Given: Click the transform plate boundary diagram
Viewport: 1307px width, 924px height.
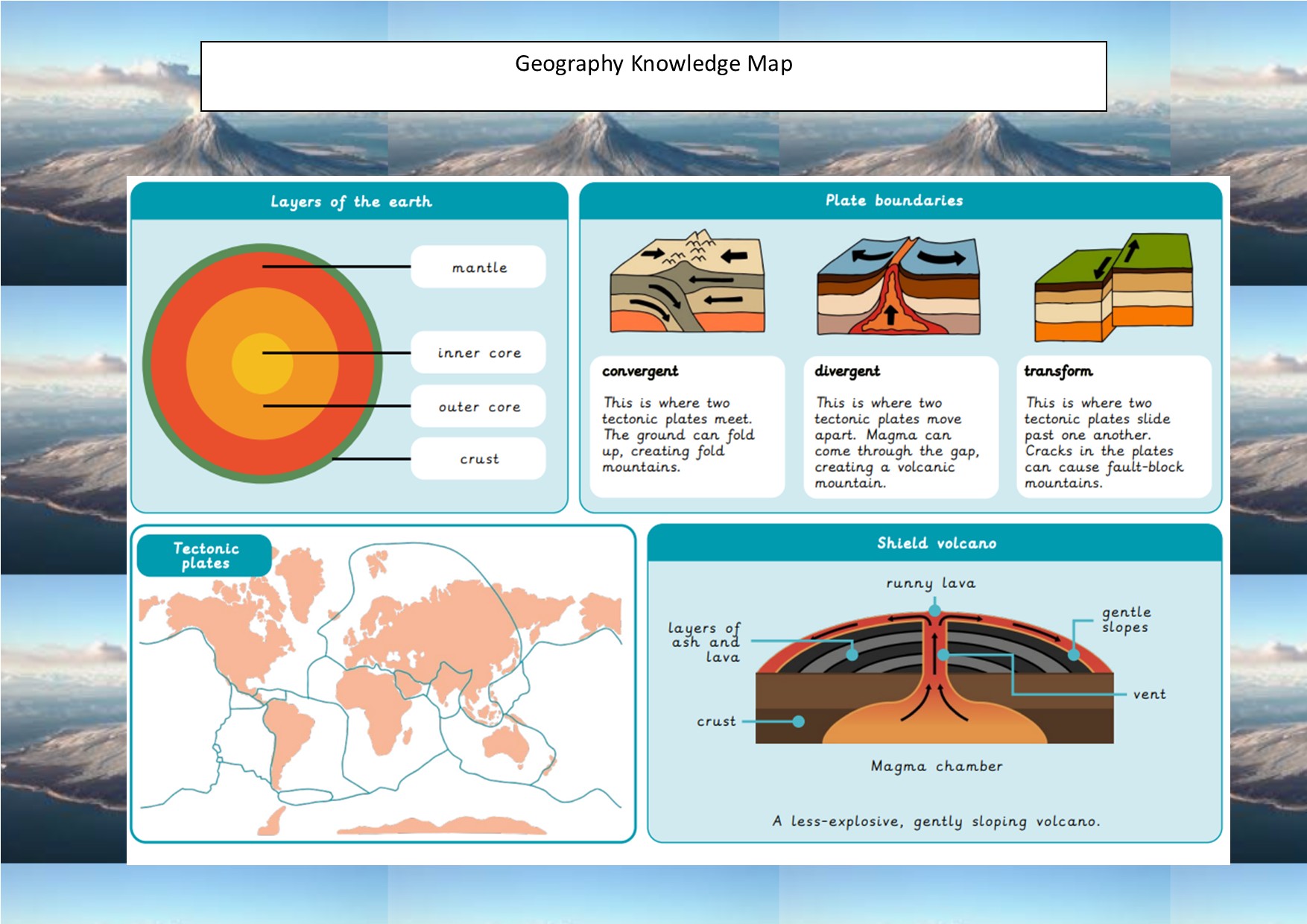Looking at the screenshot, I should [x=1114, y=288].
